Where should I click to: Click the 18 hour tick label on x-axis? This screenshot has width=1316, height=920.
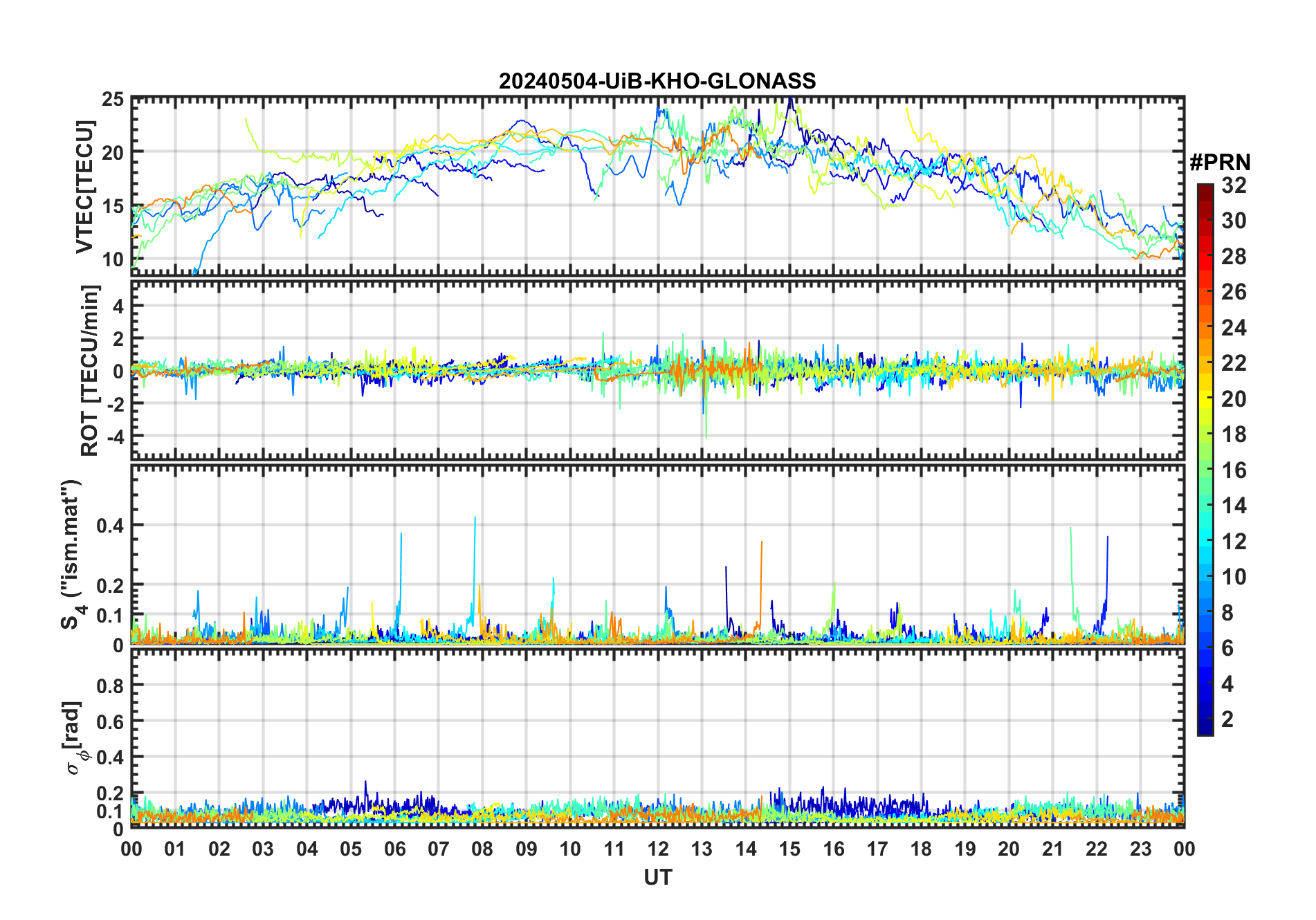coord(921,849)
